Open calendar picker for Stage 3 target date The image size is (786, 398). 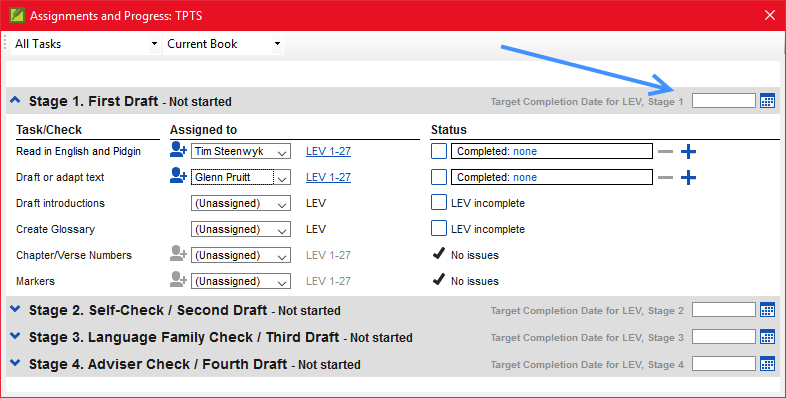tap(767, 337)
